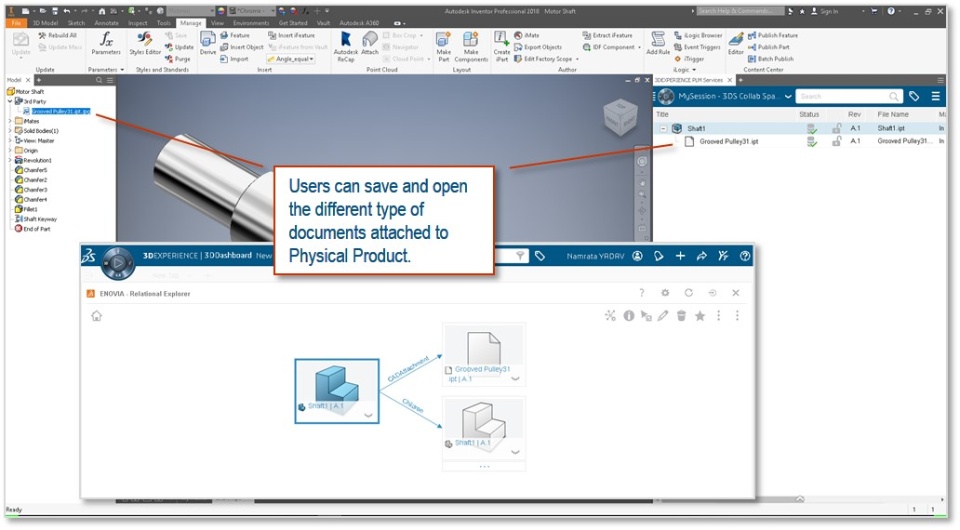The height and width of the screenshot is (530, 960).
Task: Click the info icon in the Relational Explorer
Action: 629,316
